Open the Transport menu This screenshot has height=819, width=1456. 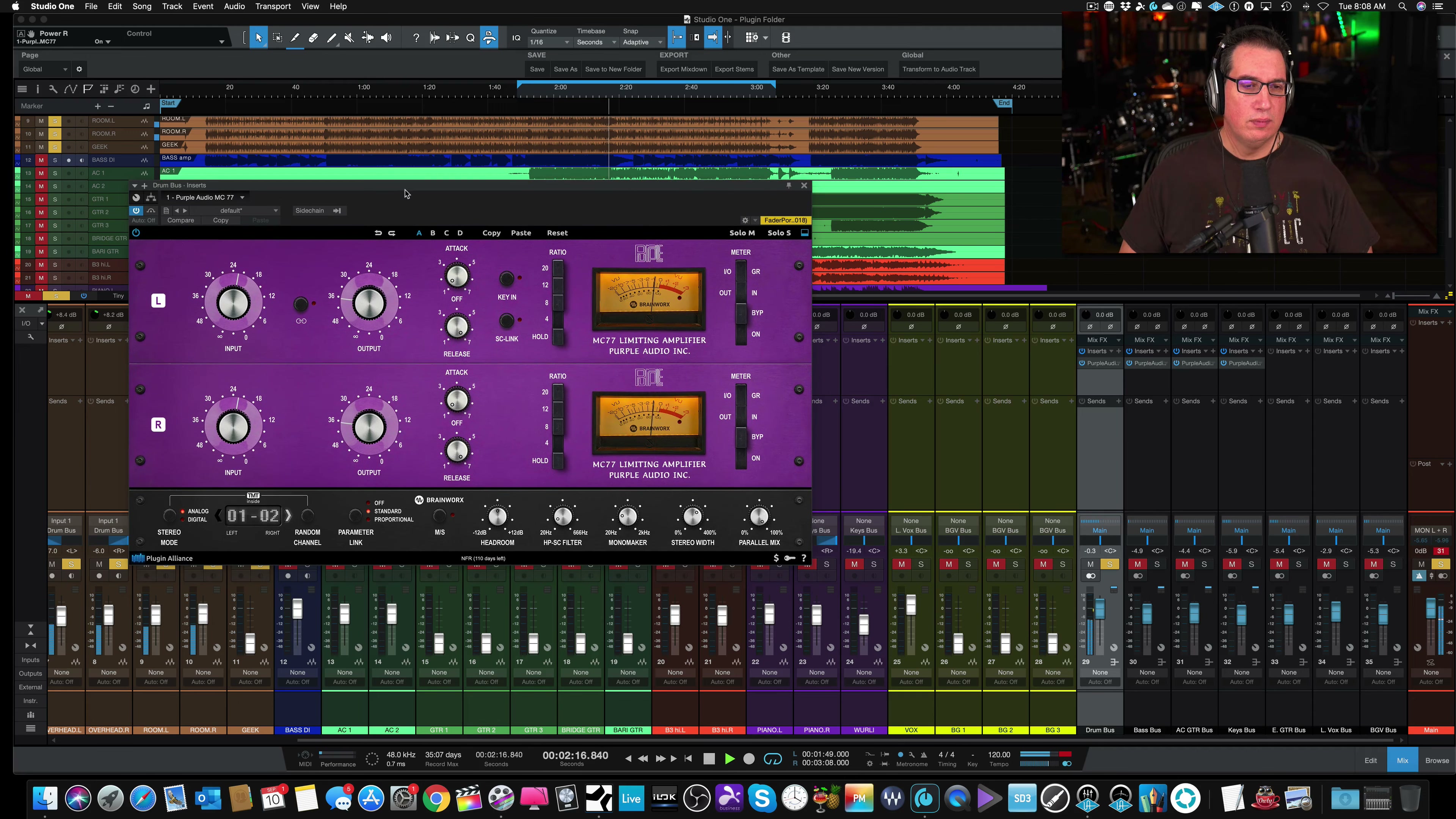tap(273, 6)
